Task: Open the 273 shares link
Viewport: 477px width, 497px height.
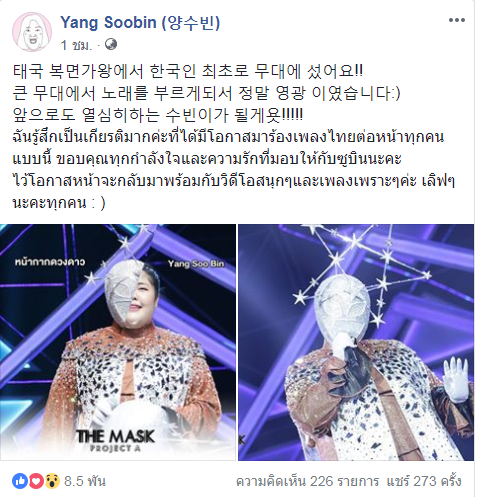Action: point(424,481)
